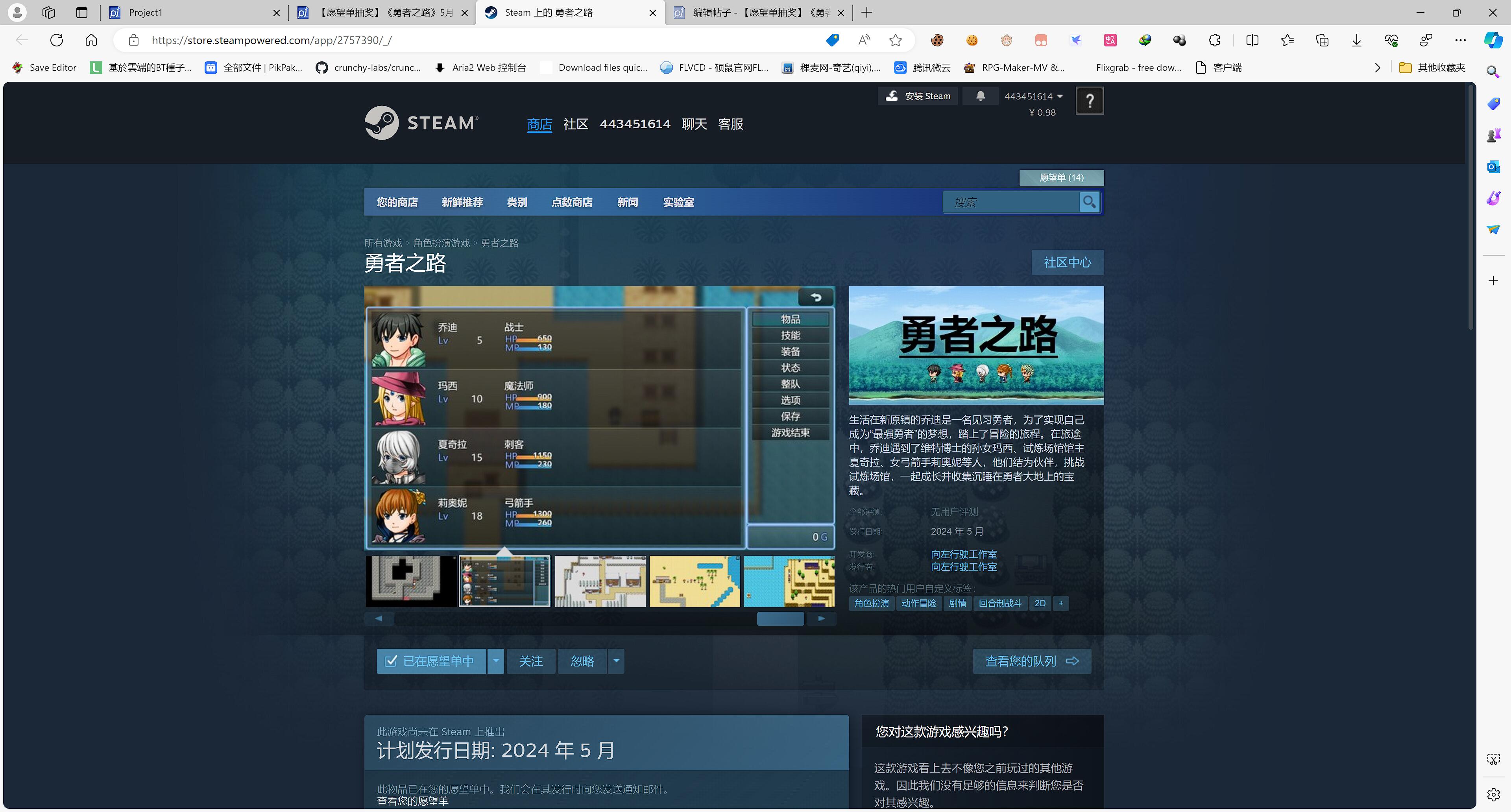Click 查看您的愿望单 link

[412, 801]
